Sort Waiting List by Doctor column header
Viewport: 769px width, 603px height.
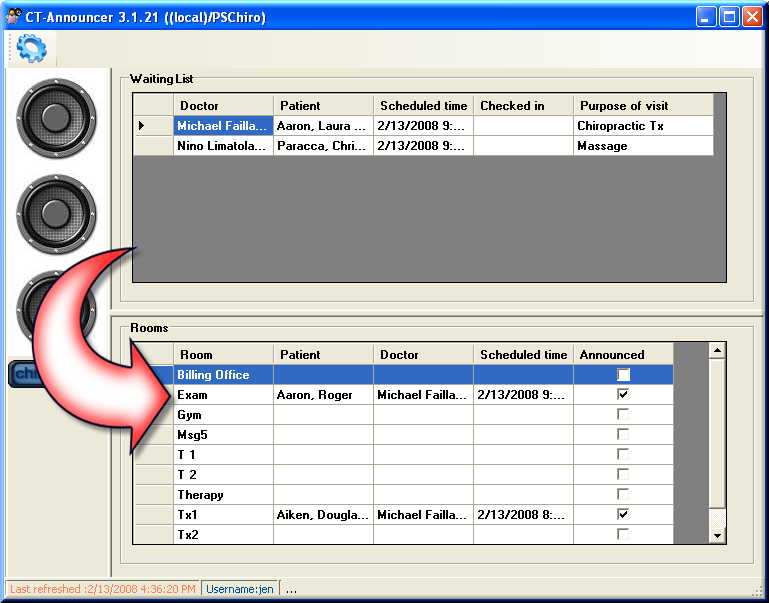pyautogui.click(x=223, y=106)
